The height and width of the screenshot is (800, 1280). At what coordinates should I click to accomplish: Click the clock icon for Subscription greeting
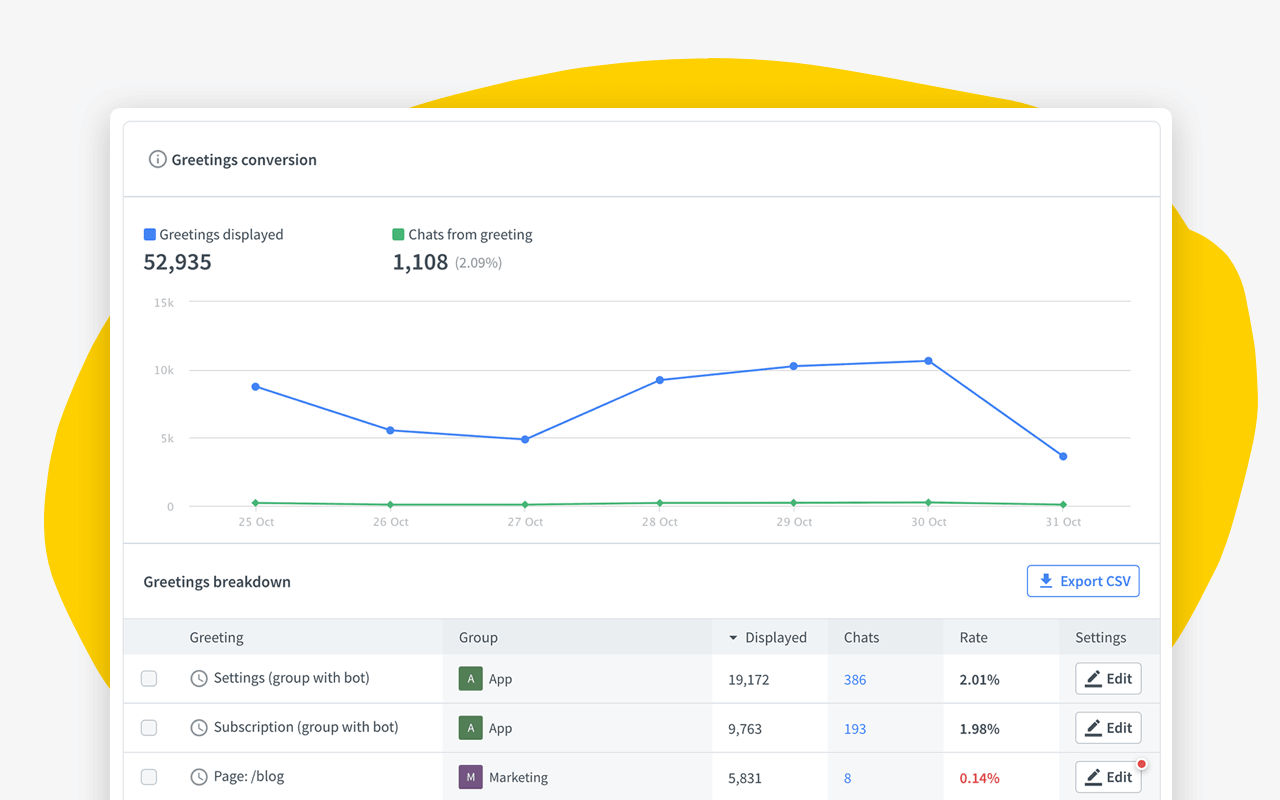point(199,728)
